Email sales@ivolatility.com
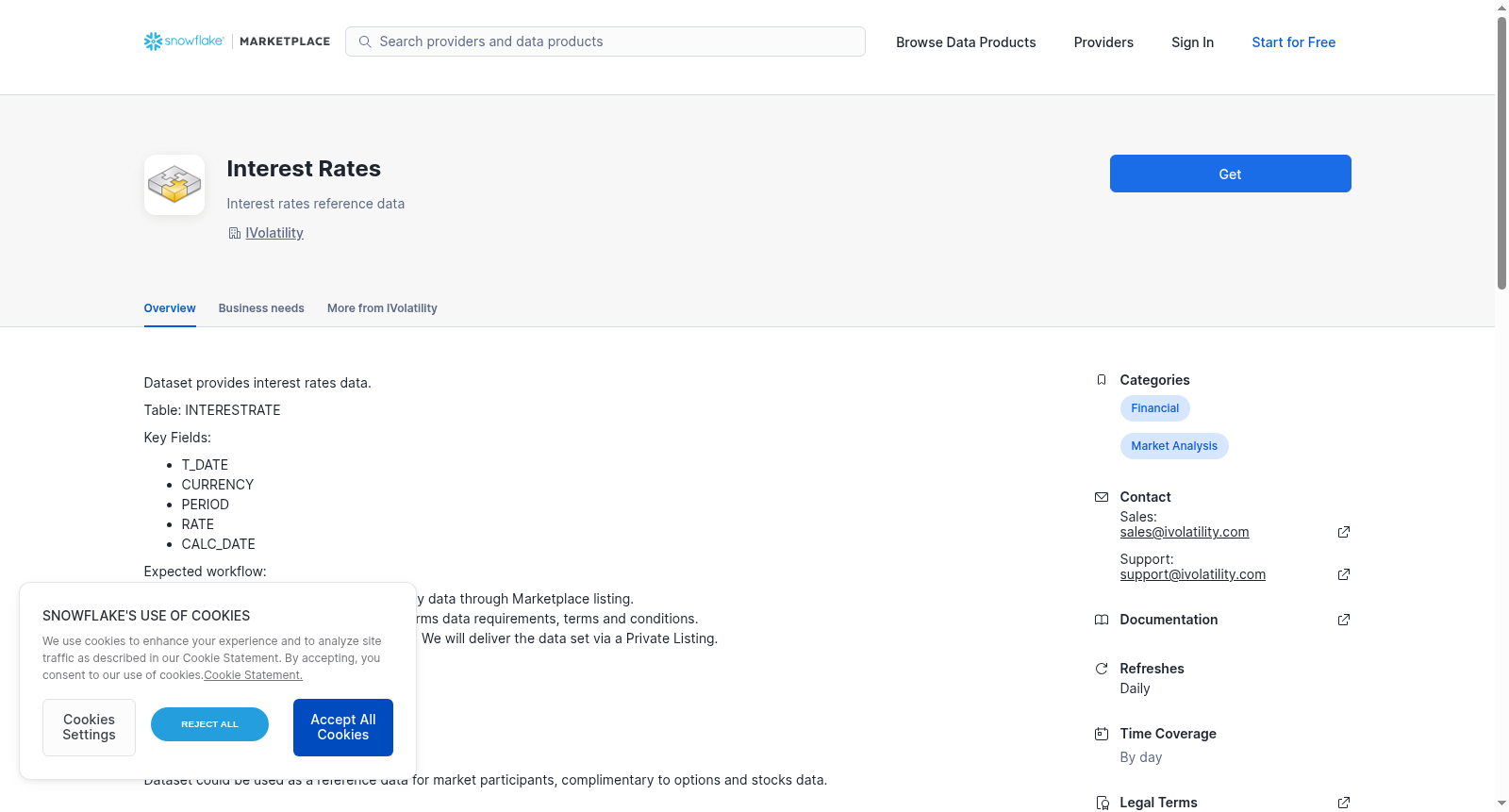 pyautogui.click(x=1185, y=532)
